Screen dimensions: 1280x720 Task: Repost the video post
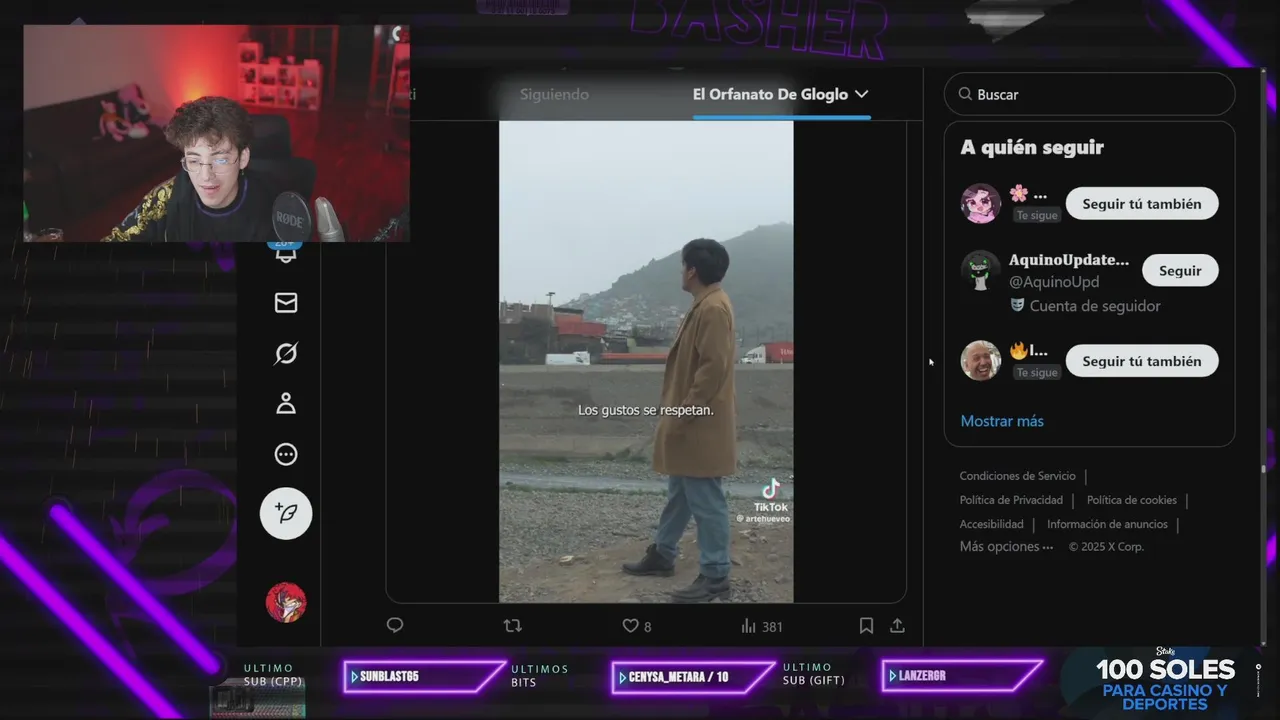[512, 626]
